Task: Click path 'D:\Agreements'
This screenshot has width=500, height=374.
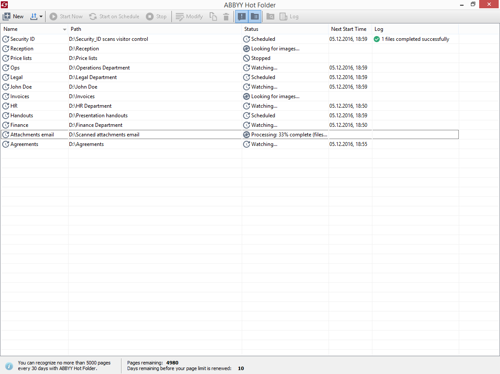Action: tap(86, 144)
